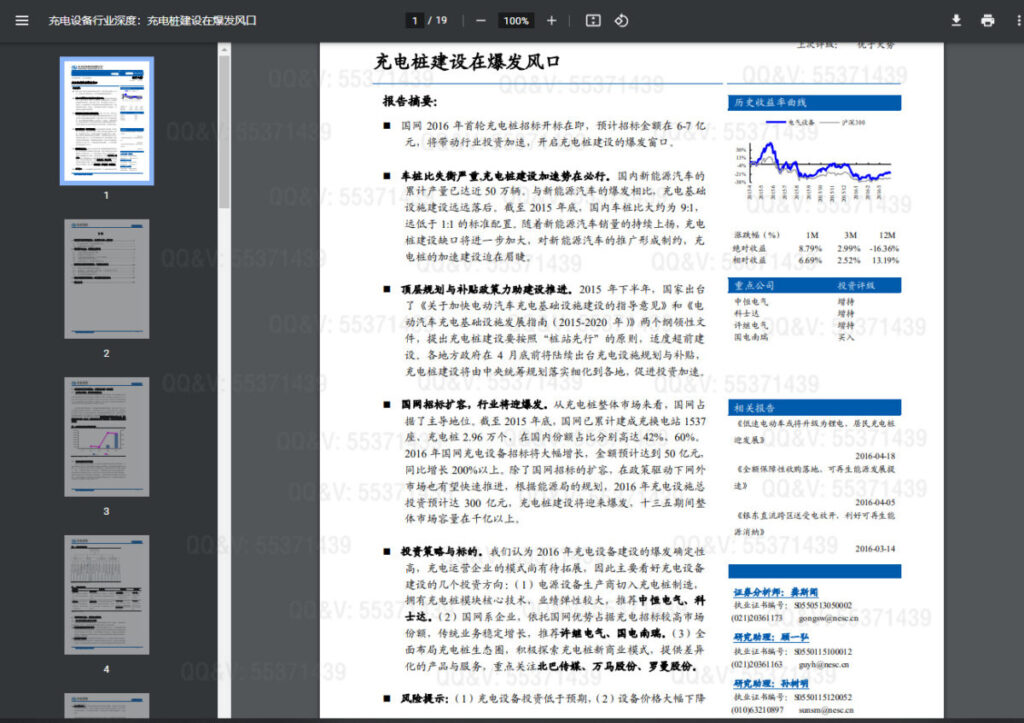Click the fit to page icon
Screen dimensions: 1024x723
pos(593,20)
